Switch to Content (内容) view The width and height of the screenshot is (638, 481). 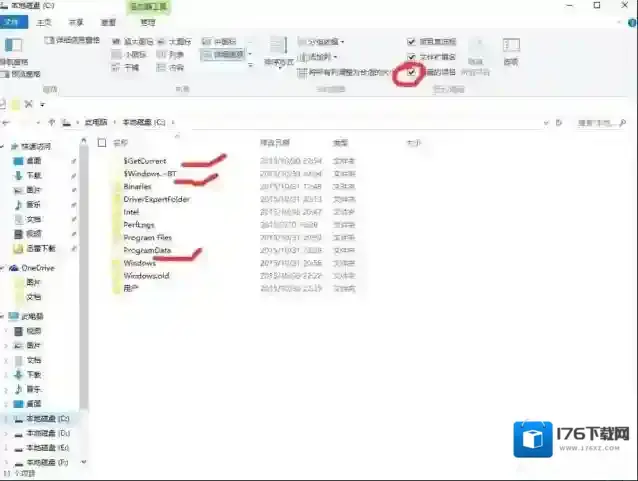tap(170, 68)
